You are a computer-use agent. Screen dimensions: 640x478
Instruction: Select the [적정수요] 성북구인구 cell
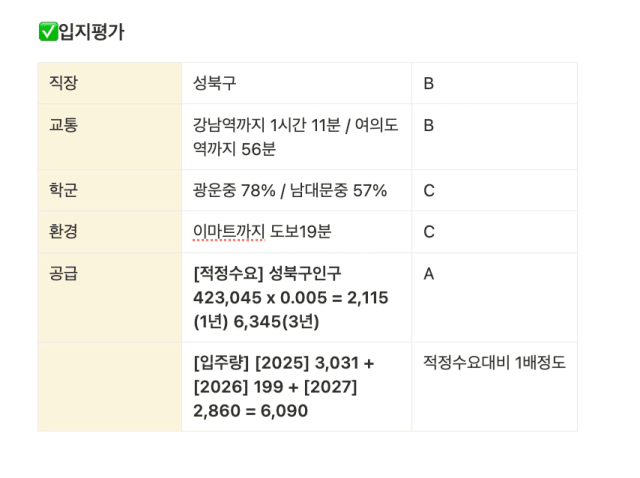296,298
